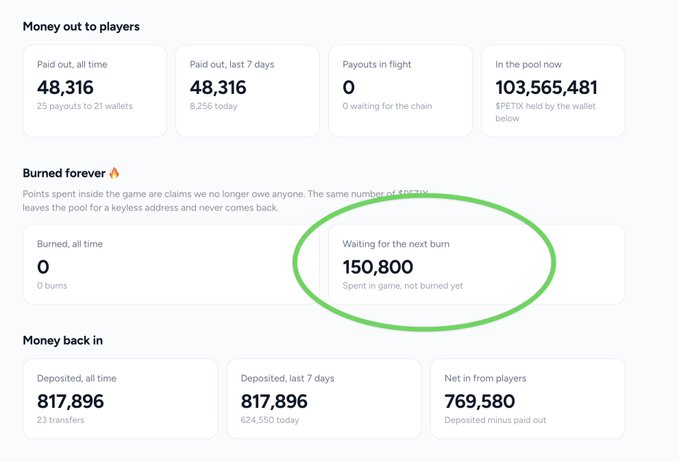Click the "Spent in game, not burned yet" note

pyautogui.click(x=403, y=286)
